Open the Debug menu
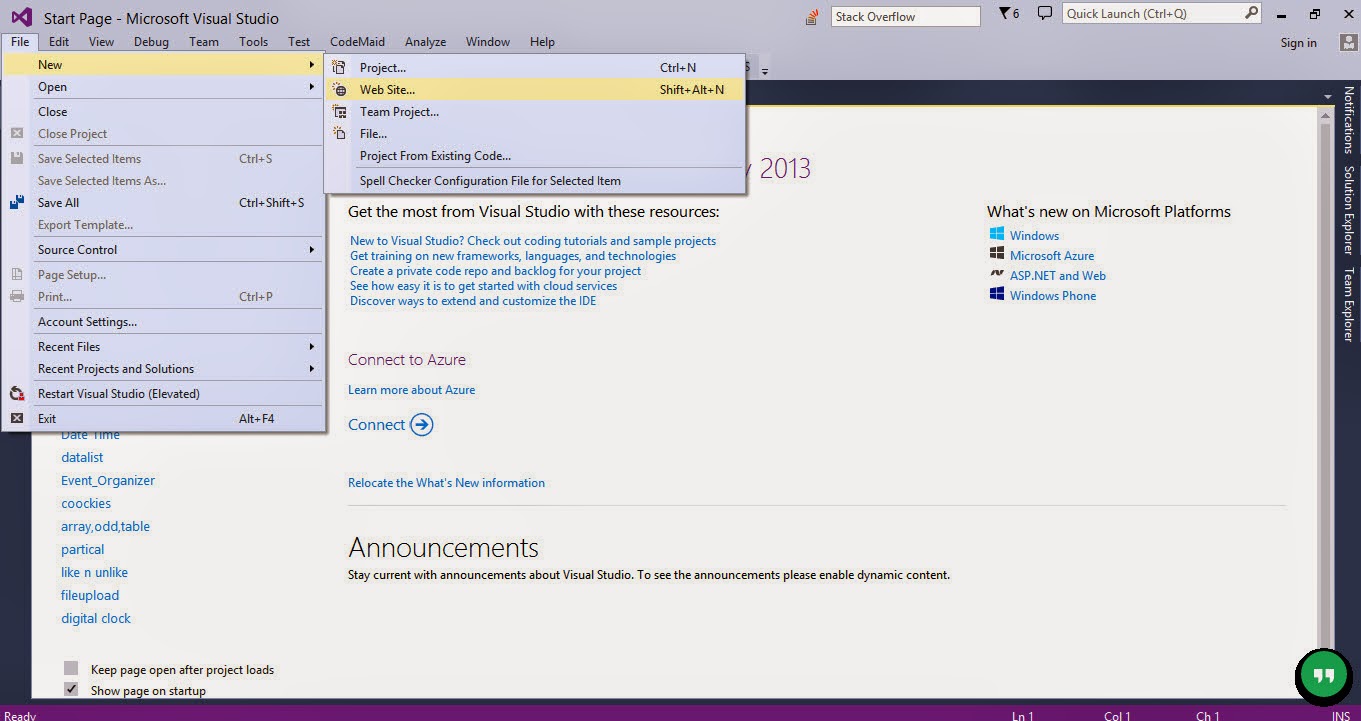 coord(151,42)
